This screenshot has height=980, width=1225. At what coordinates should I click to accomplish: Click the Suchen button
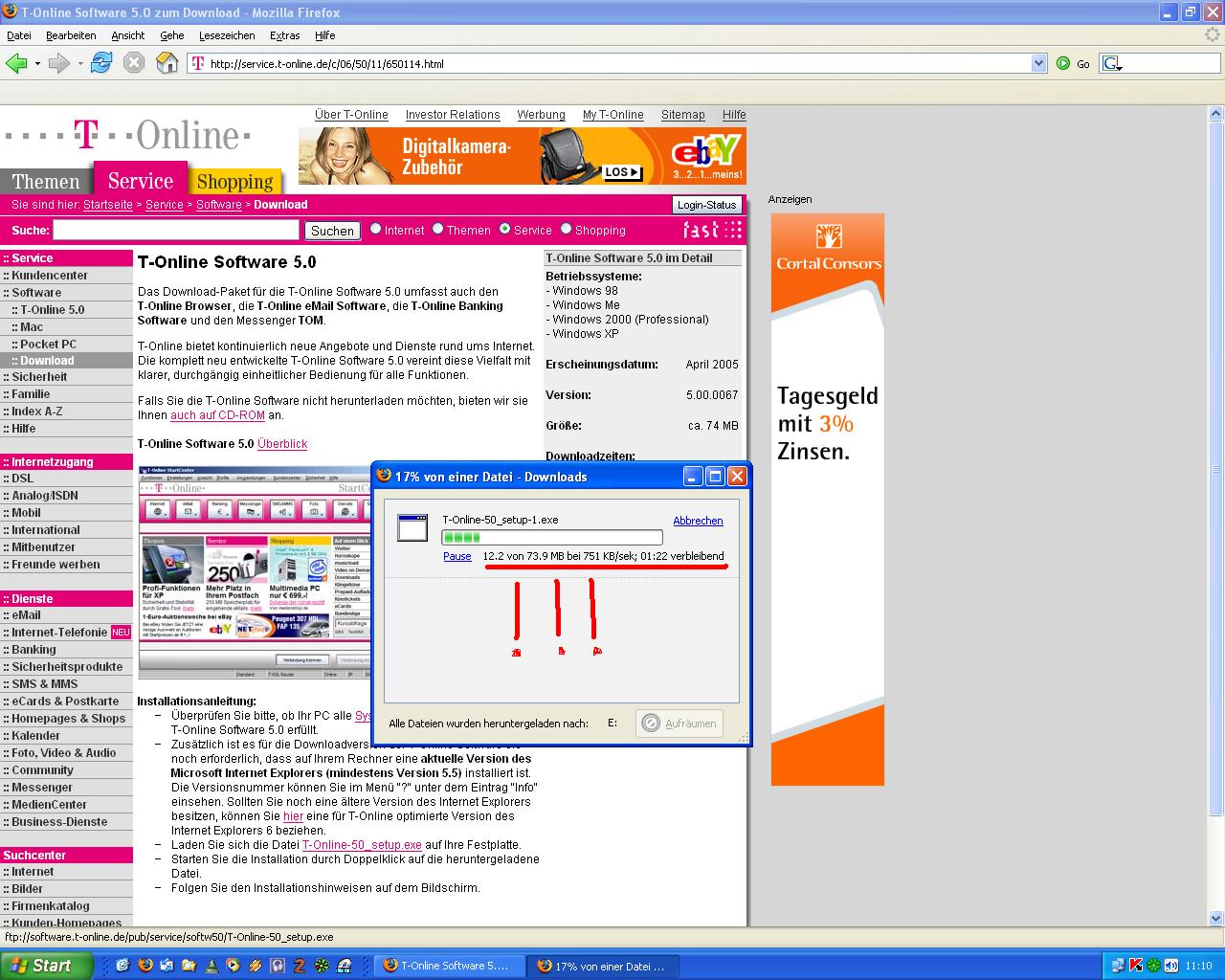[332, 231]
